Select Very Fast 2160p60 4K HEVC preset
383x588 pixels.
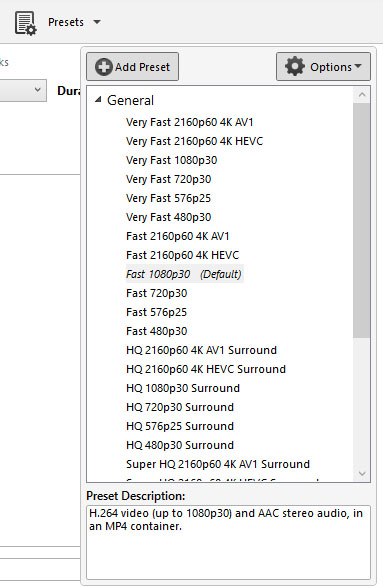(x=194, y=141)
